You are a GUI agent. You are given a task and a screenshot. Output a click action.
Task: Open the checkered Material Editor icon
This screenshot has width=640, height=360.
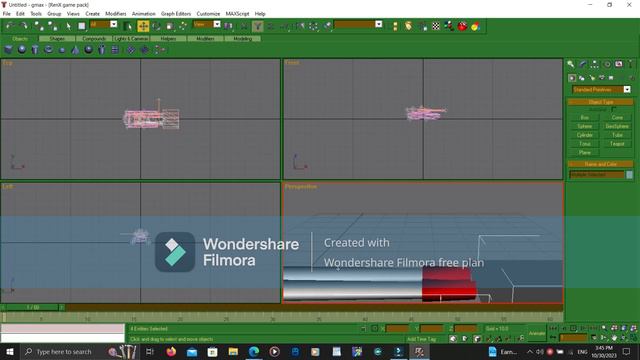(436, 26)
